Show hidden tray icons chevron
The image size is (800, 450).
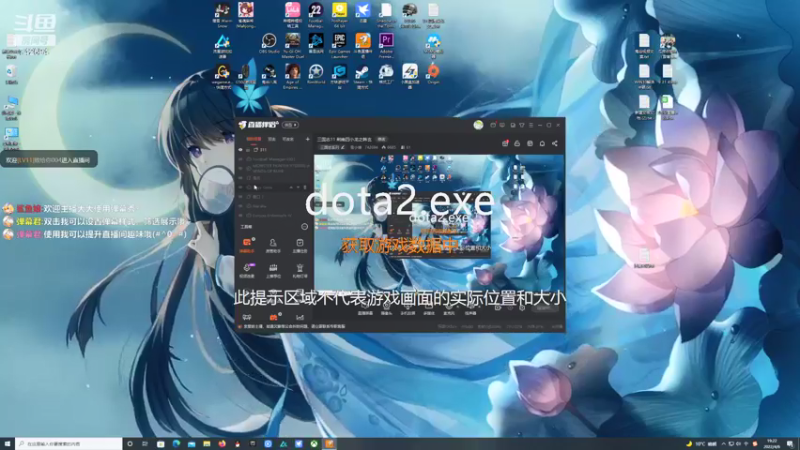pyautogui.click(x=723, y=444)
